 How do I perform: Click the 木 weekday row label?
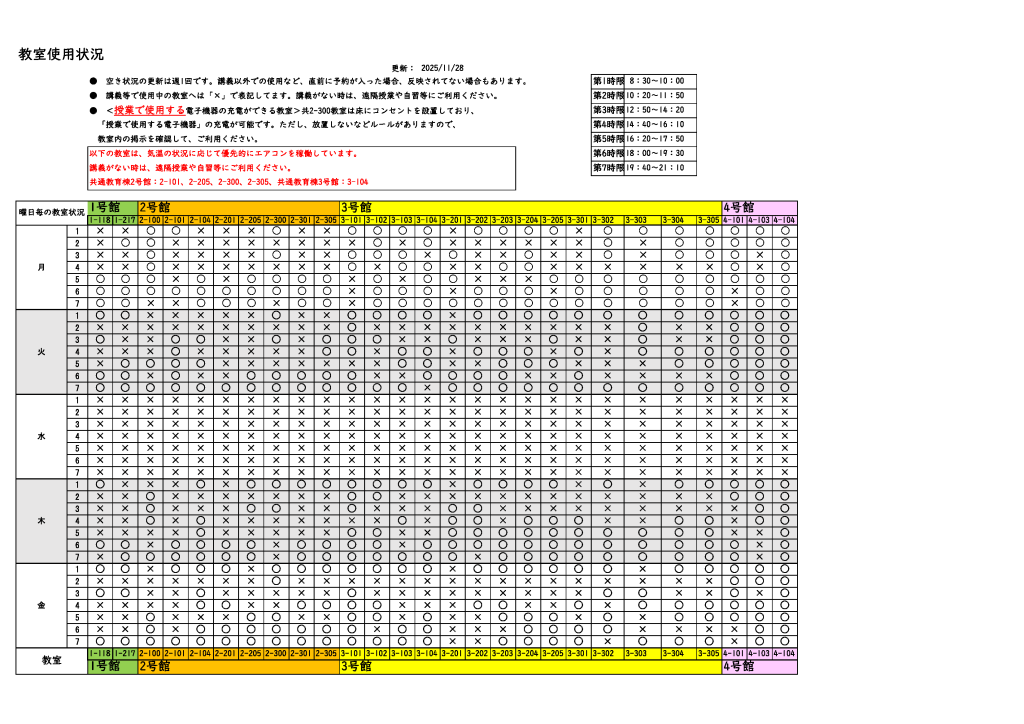click(41, 521)
